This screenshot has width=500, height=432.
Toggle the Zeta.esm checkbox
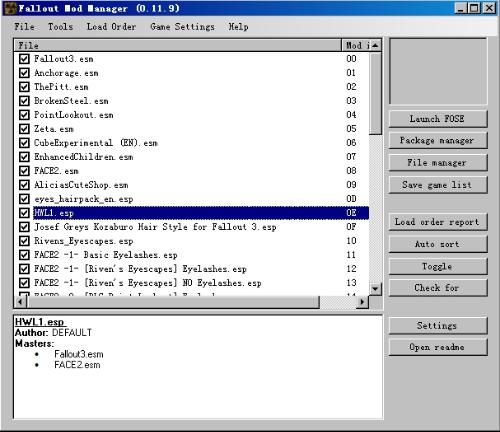(x=24, y=129)
